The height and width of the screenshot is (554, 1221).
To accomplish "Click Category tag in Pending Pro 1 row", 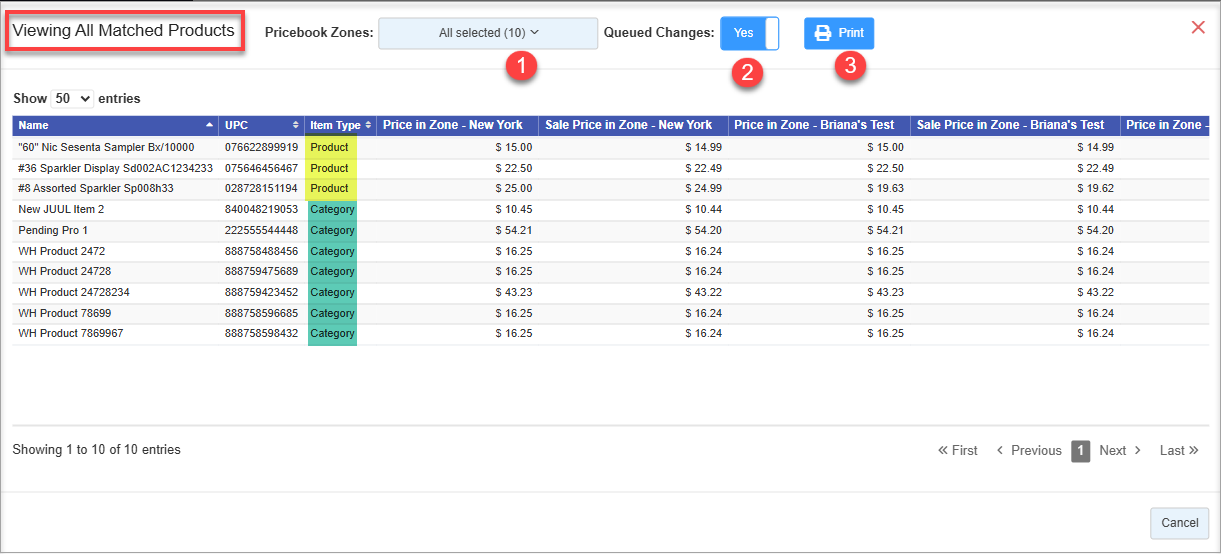I will (332, 230).
